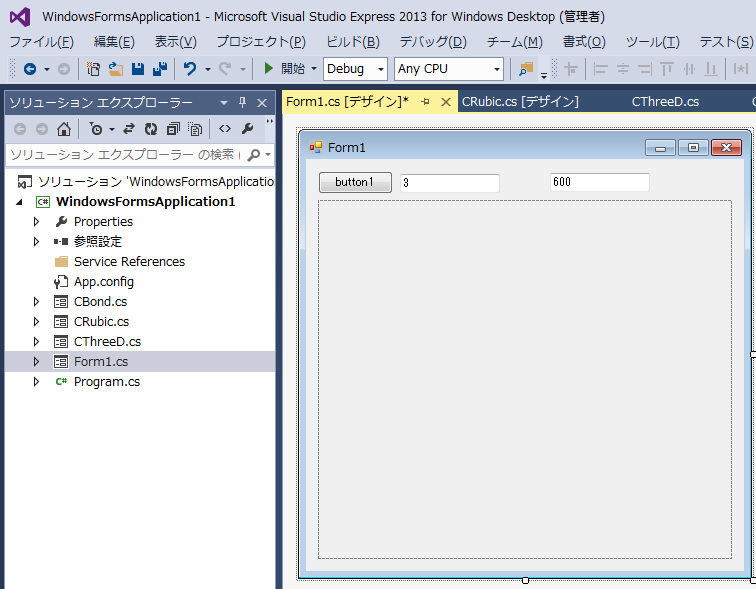Expand the CBond.cs node
This screenshot has width=756, height=589.
pos(36,302)
